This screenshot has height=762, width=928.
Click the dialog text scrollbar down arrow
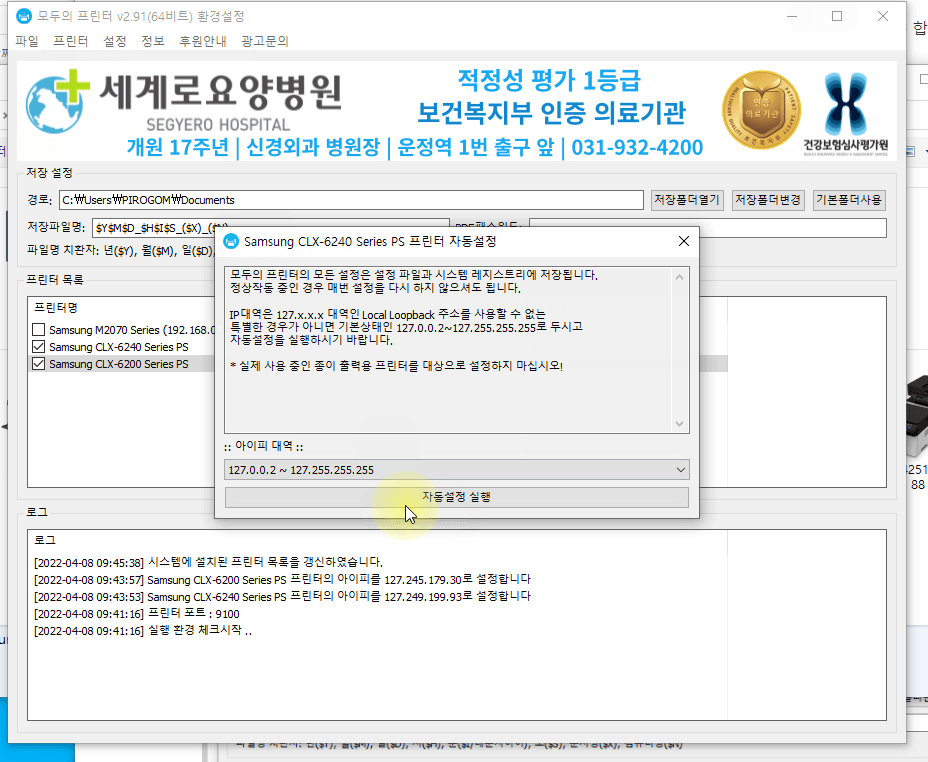679,424
